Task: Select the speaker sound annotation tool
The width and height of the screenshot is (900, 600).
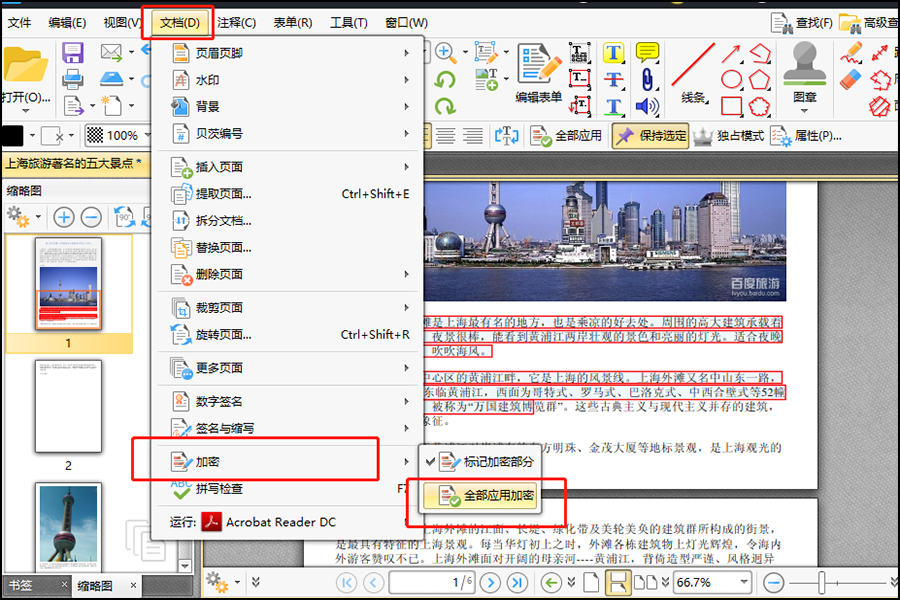Action: coord(647,106)
